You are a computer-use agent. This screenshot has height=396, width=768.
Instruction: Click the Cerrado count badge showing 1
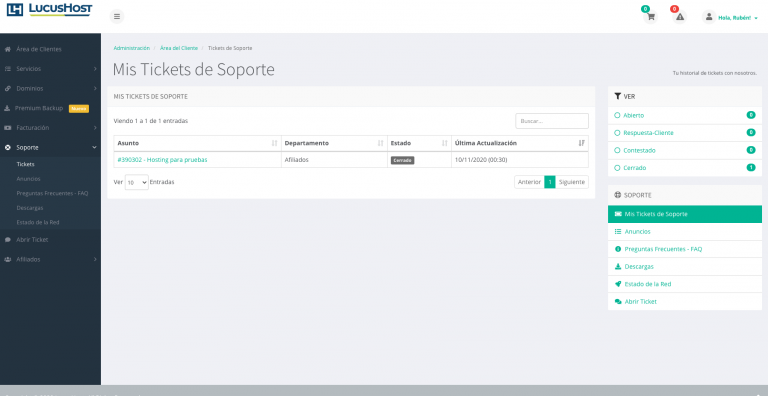coord(751,168)
